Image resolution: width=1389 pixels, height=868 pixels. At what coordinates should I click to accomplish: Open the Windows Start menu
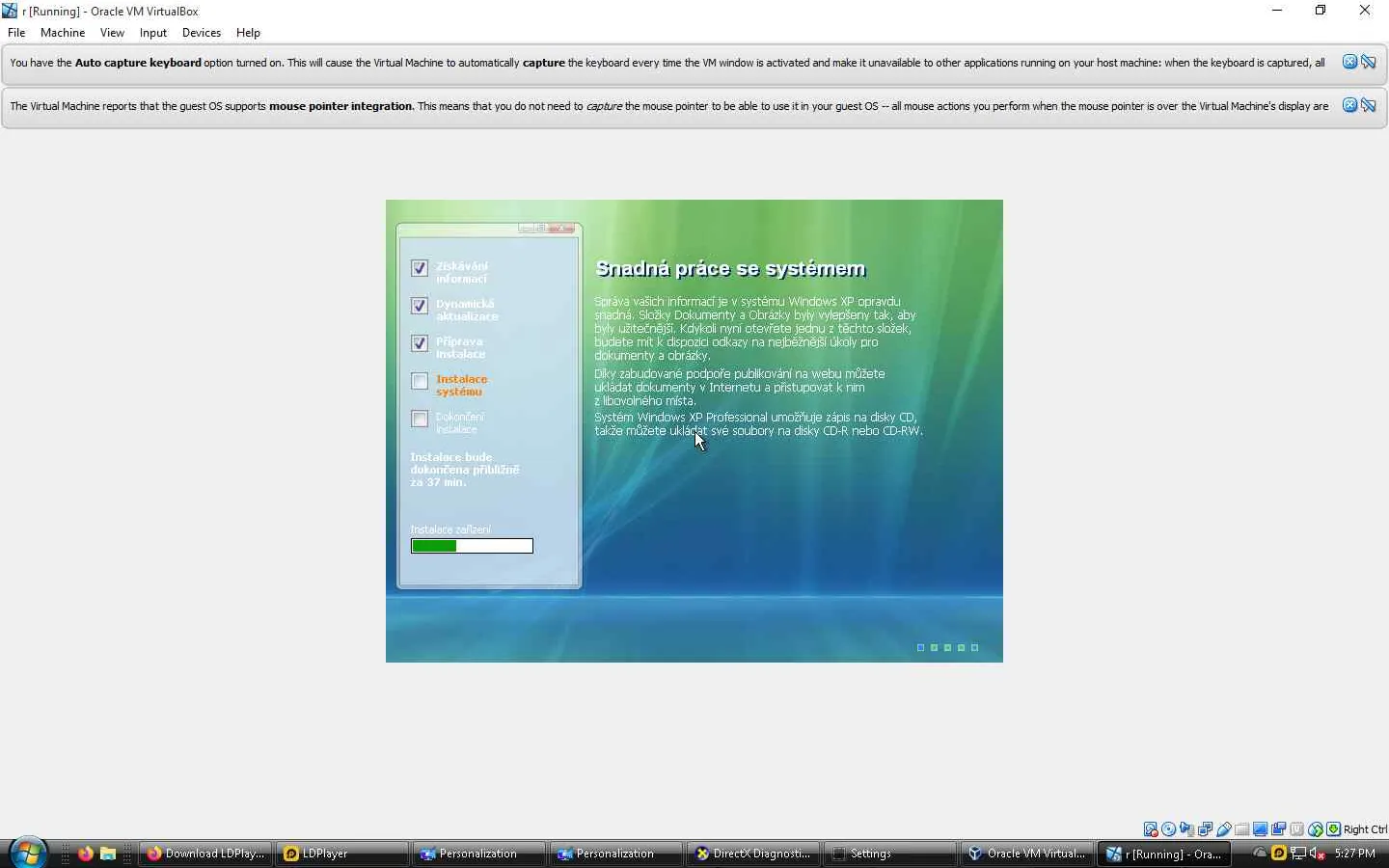tap(27, 853)
